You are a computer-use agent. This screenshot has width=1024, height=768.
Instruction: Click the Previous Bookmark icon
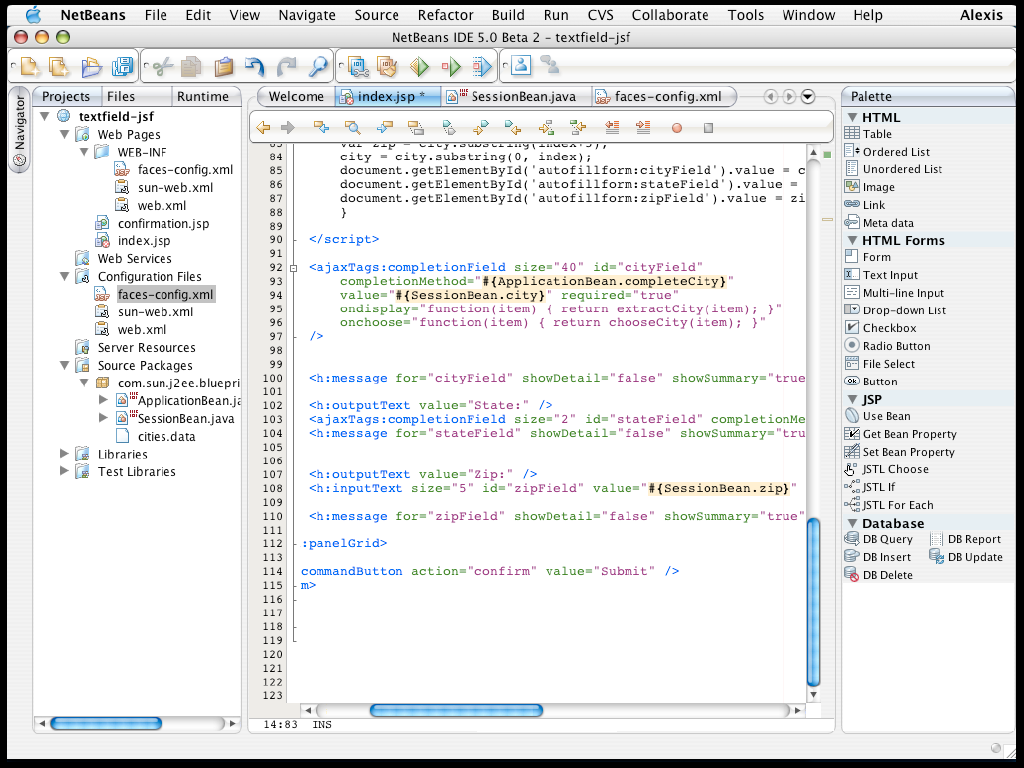coord(513,127)
